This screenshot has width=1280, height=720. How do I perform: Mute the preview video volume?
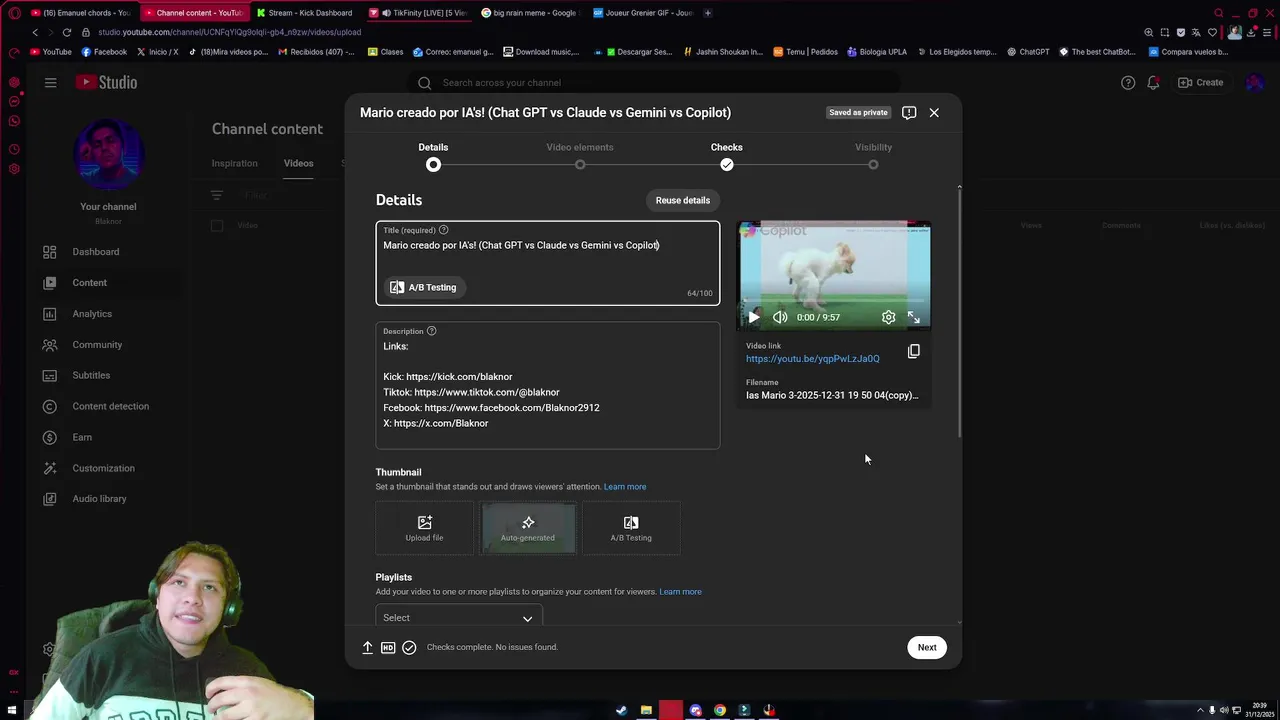click(x=780, y=317)
